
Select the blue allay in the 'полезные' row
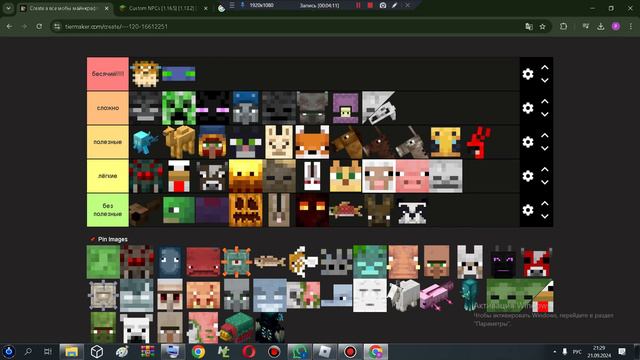145,142
